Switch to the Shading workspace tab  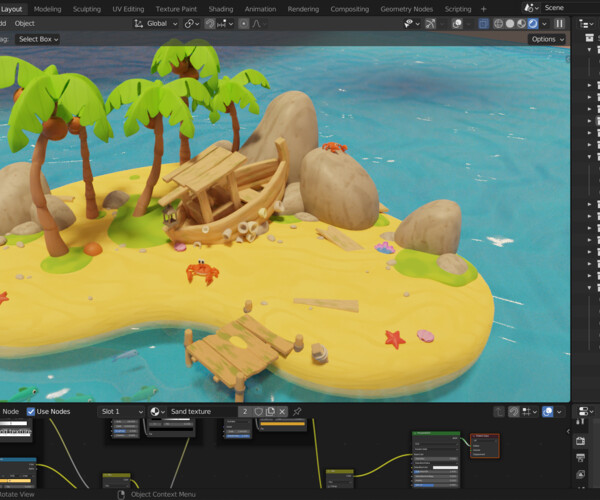pos(221,9)
